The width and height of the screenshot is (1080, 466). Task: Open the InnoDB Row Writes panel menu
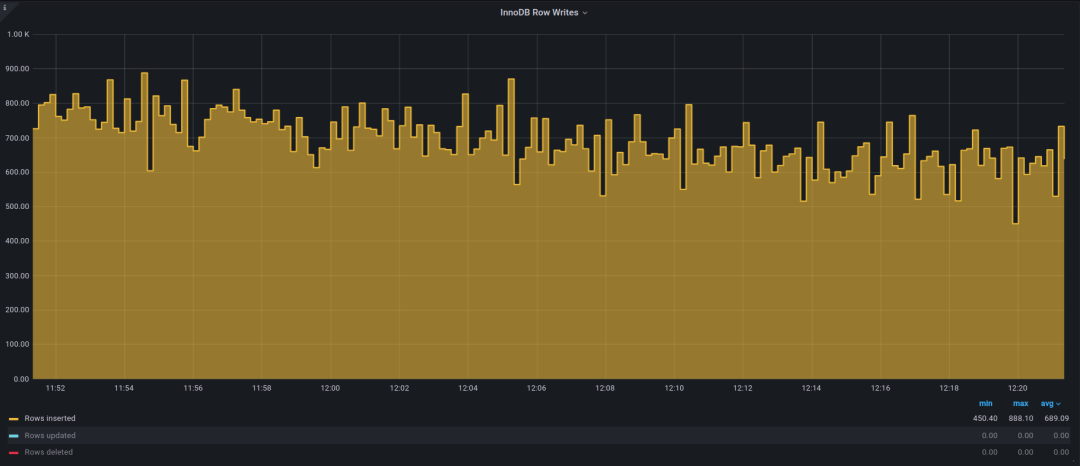[539, 12]
